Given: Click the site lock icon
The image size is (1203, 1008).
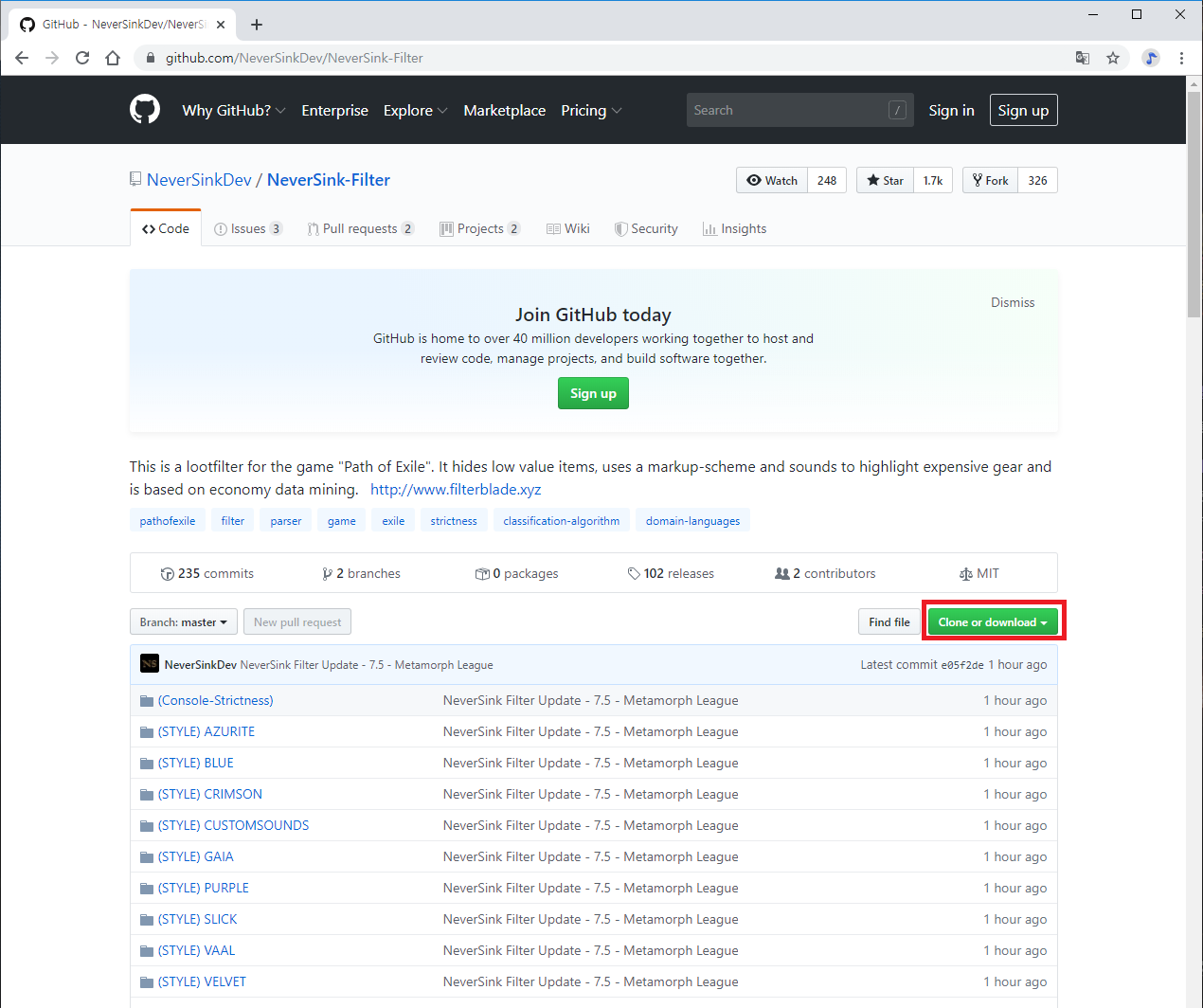Looking at the screenshot, I should [150, 58].
